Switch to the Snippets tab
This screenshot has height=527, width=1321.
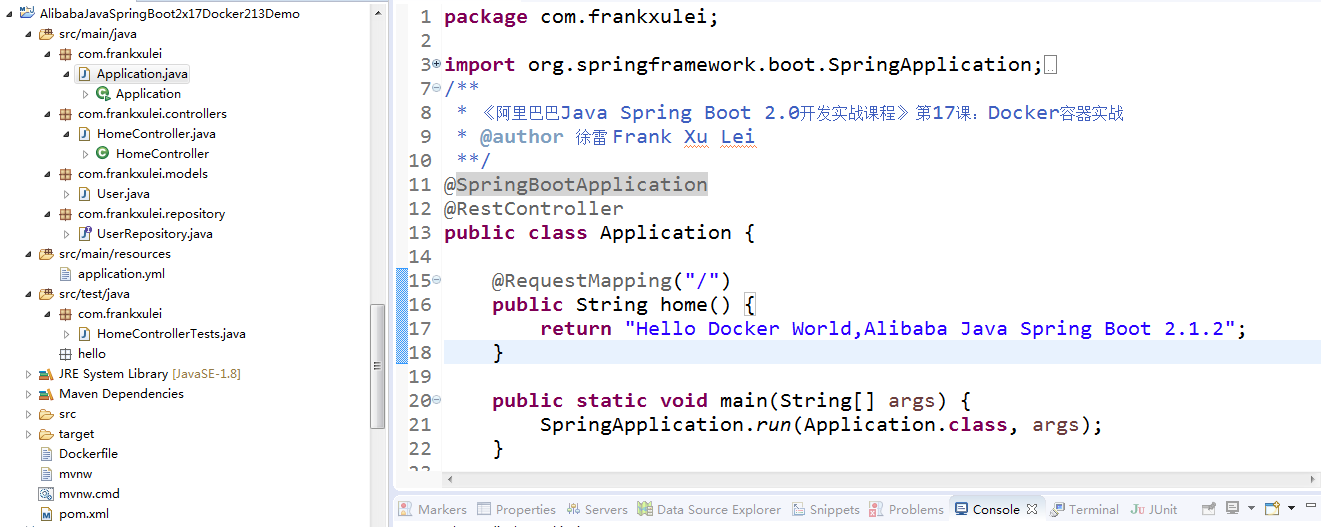pyautogui.click(x=826, y=509)
